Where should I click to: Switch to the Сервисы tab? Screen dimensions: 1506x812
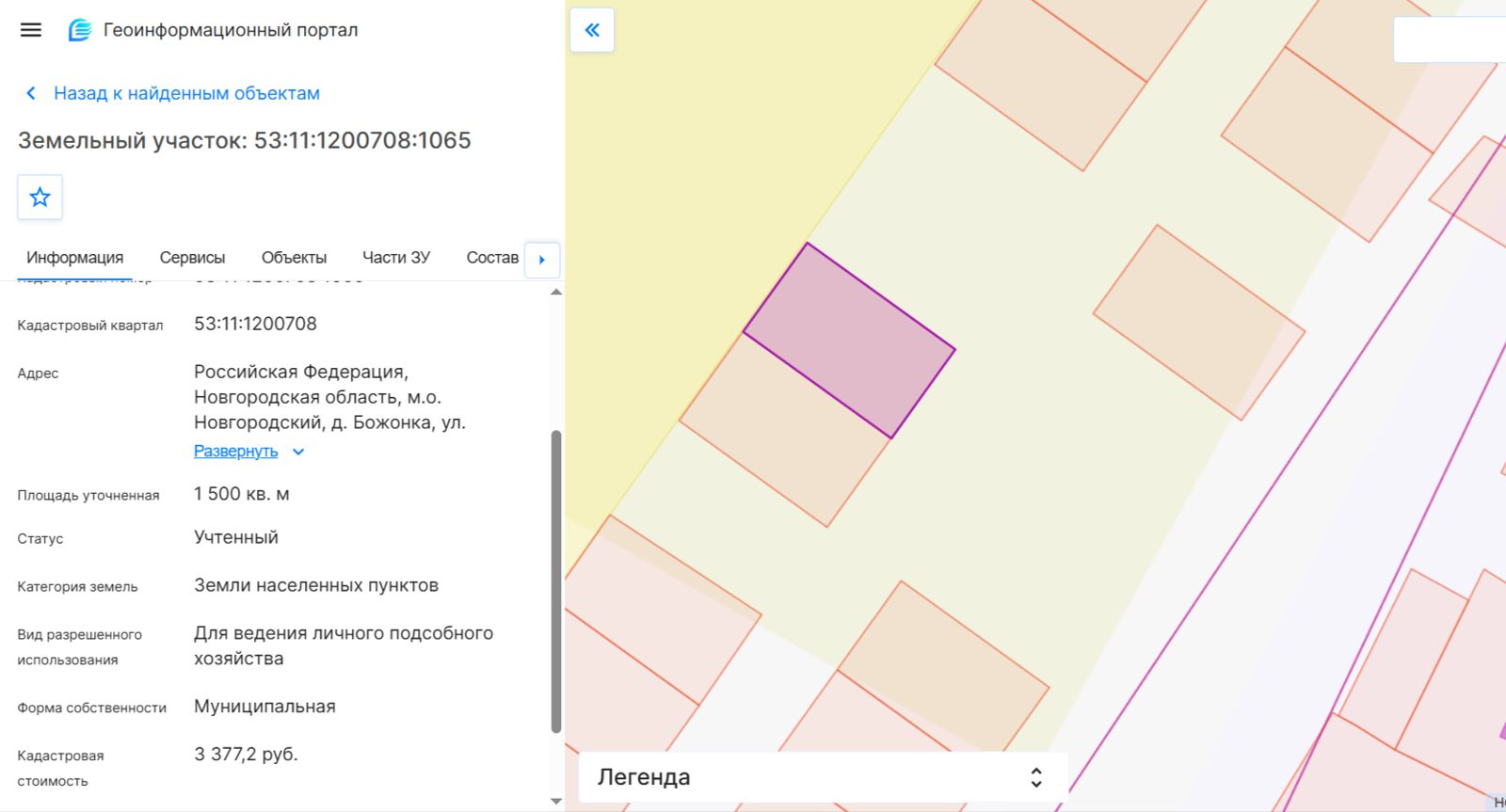(192, 258)
